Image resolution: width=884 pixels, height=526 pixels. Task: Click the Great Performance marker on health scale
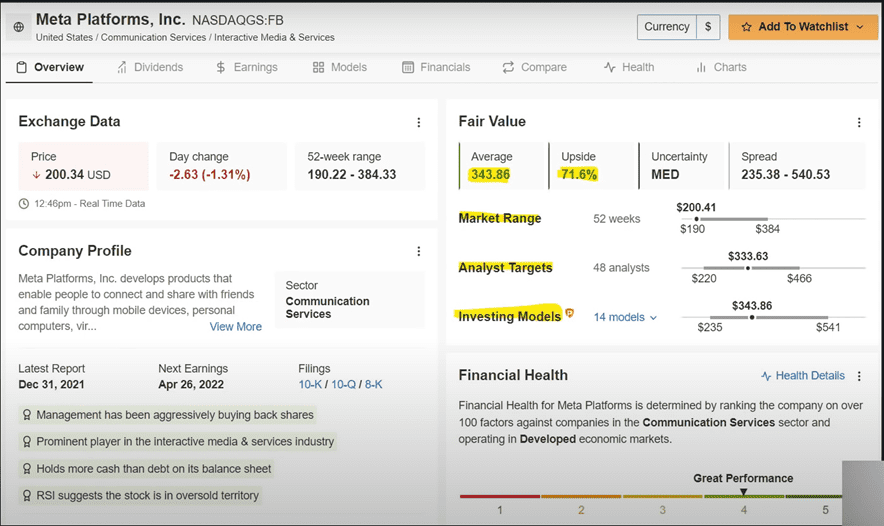pyautogui.click(x=743, y=491)
